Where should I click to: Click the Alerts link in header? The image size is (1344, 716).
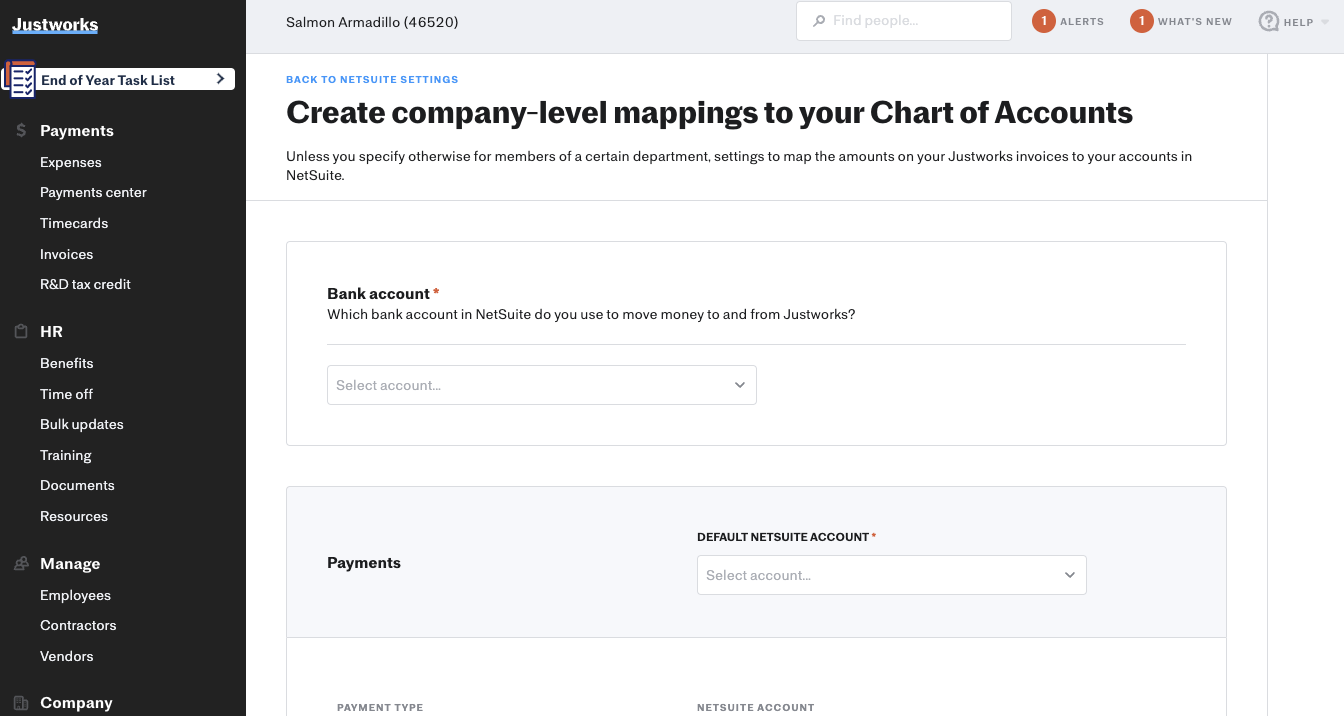1082,22
